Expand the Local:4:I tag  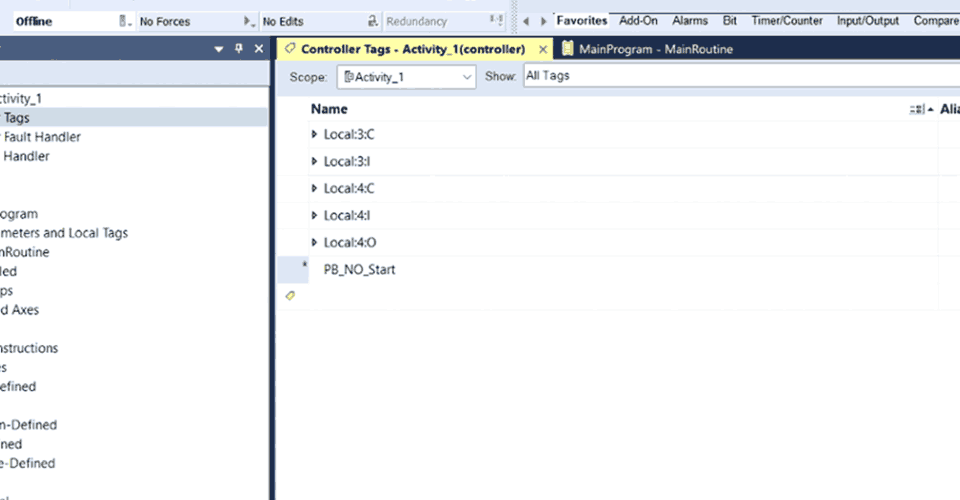(x=315, y=215)
